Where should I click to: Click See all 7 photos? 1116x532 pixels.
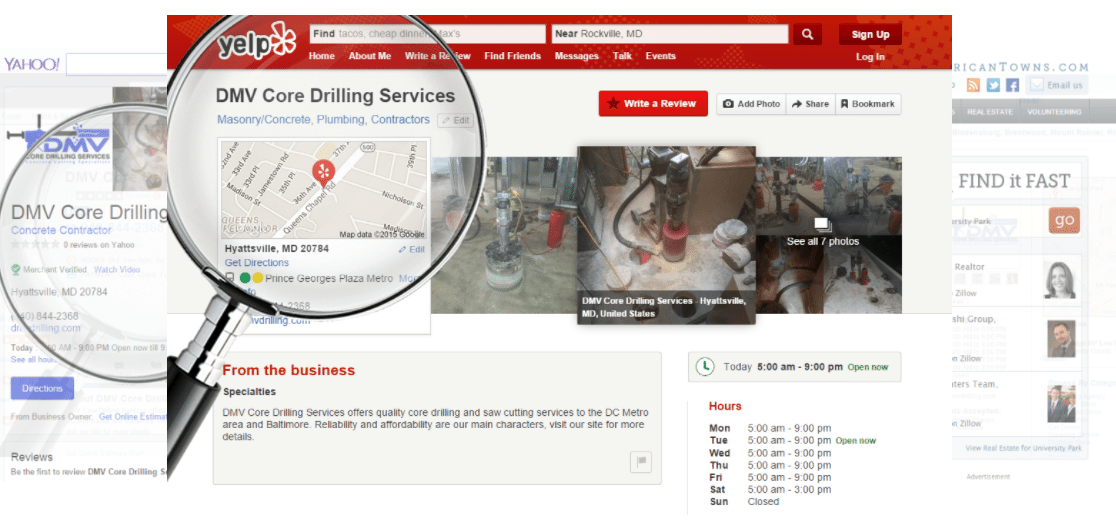pos(823,241)
